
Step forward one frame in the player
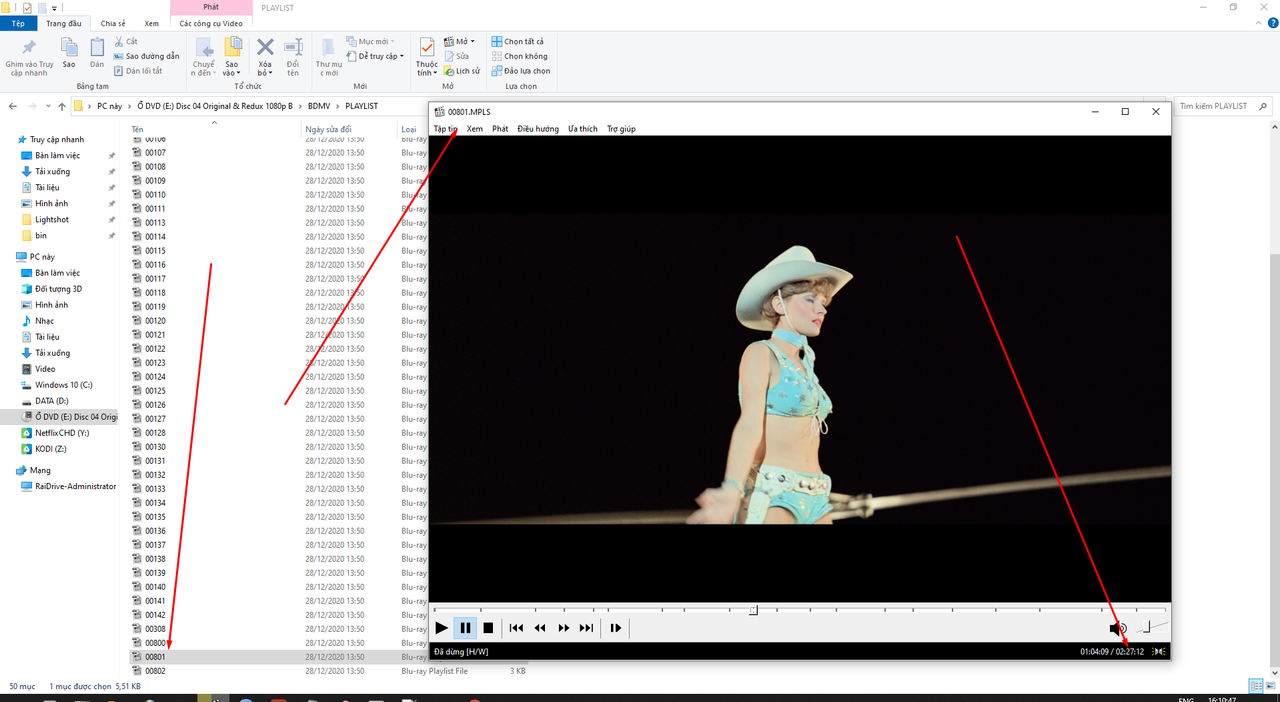[x=616, y=628]
